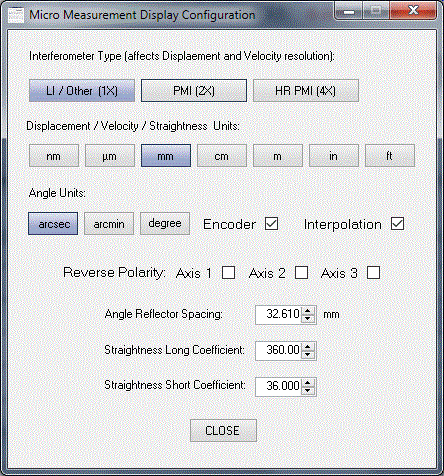Increment Straightness Short Coefficient up arrow
This screenshot has width=444, height=476.
click(308, 383)
